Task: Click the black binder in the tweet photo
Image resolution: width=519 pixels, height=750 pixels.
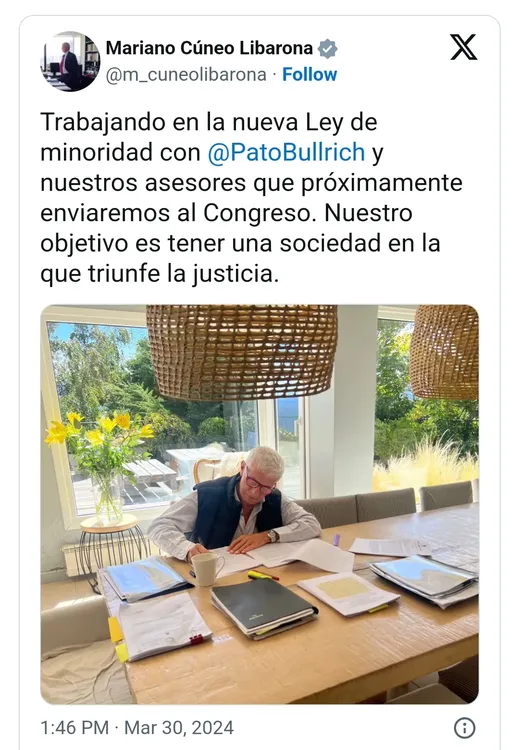Action: click(x=264, y=606)
